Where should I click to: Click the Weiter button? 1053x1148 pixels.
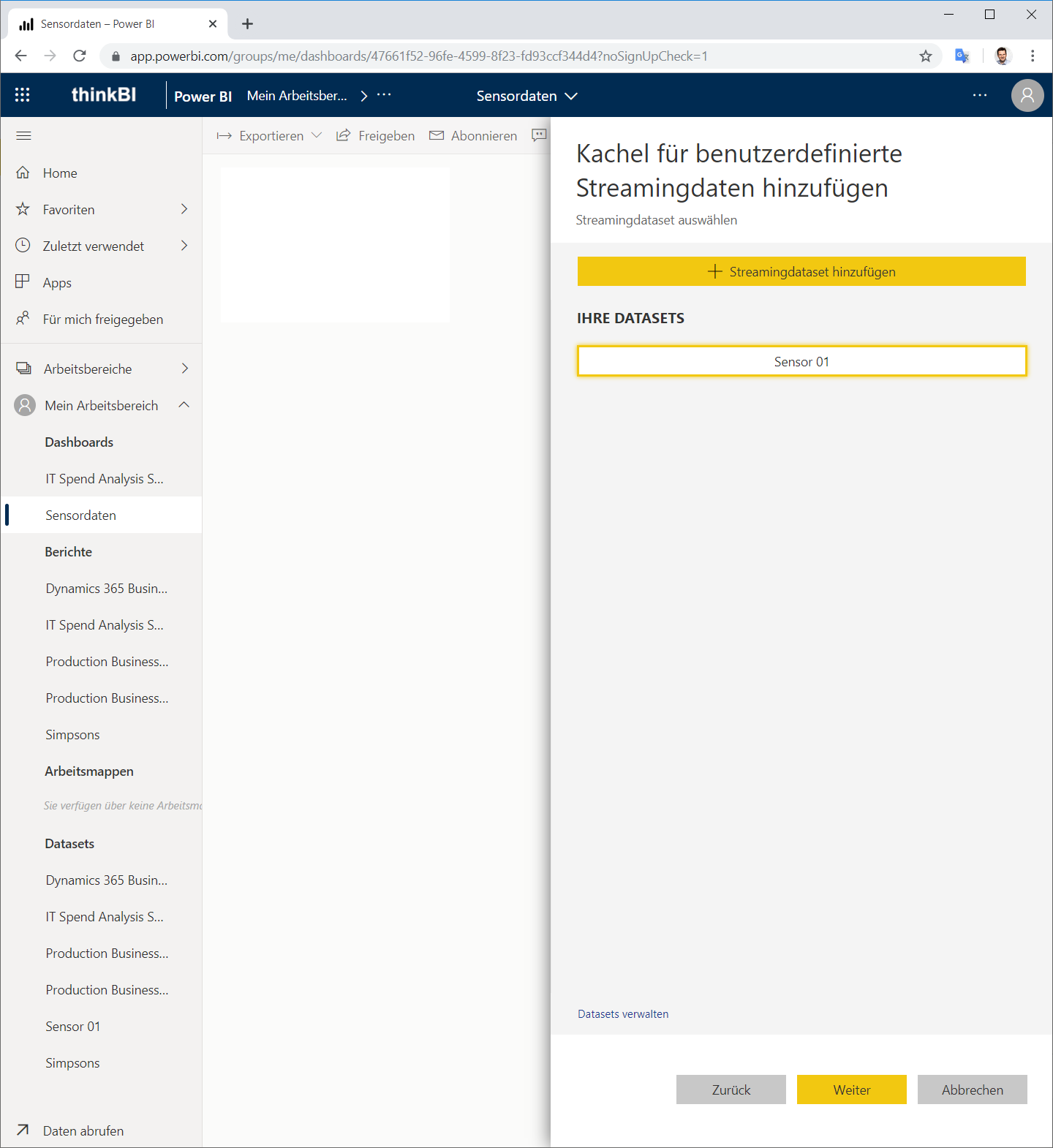click(852, 1090)
